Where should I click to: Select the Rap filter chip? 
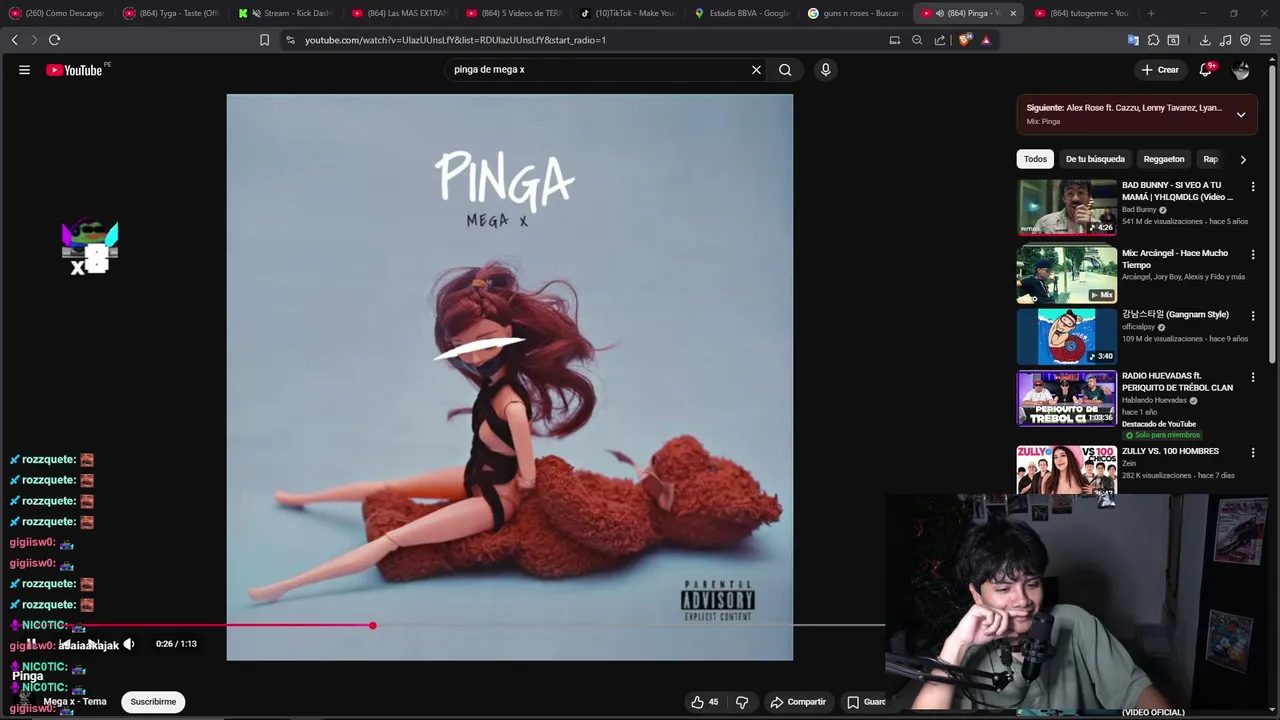[x=1211, y=159]
